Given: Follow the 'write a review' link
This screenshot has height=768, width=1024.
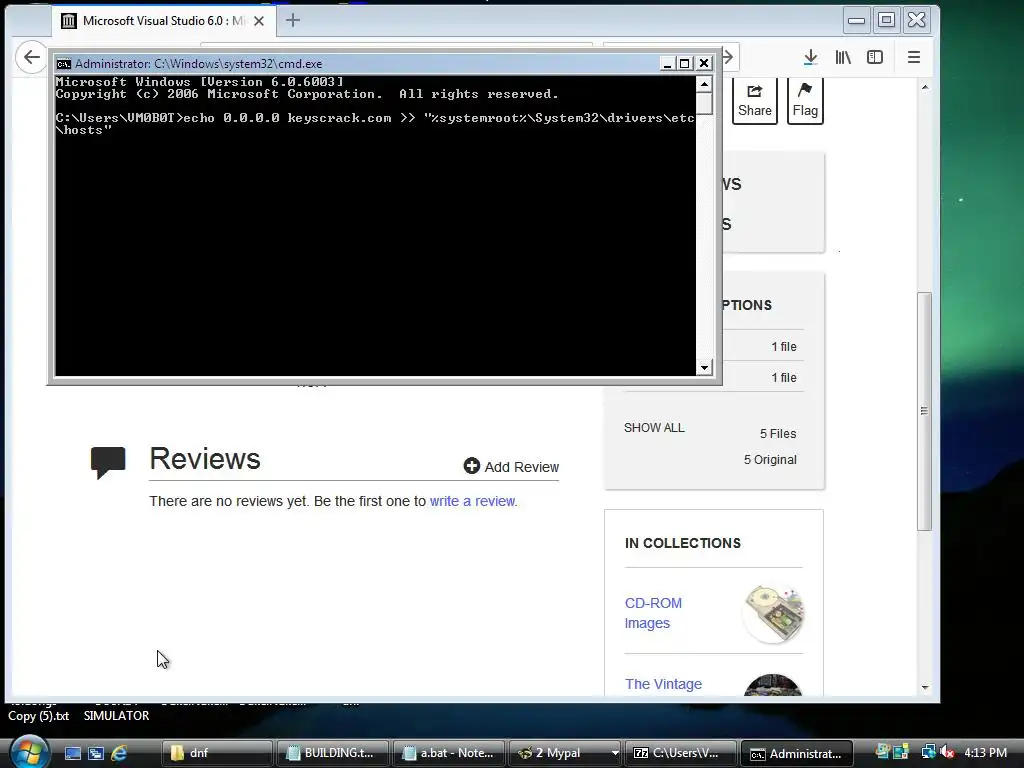Looking at the screenshot, I should pos(472,501).
